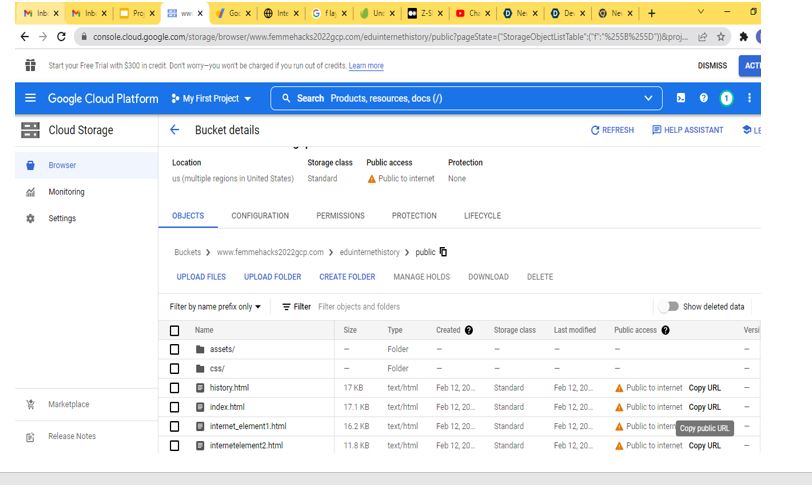Open the index.html file name

(x=227, y=407)
